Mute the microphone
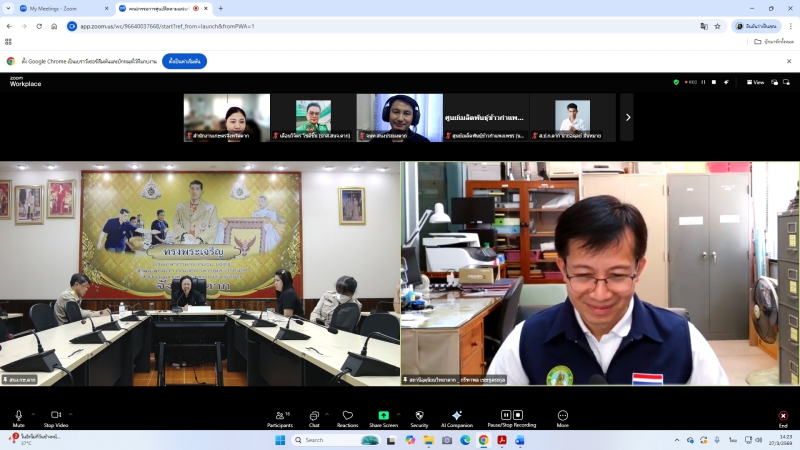The image size is (800, 450). coord(18,415)
